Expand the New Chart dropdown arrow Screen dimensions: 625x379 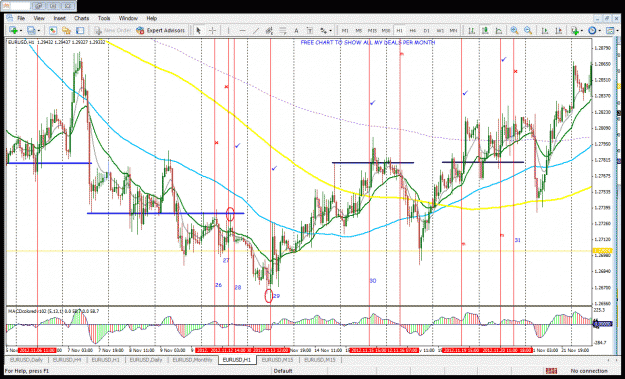(20, 30)
